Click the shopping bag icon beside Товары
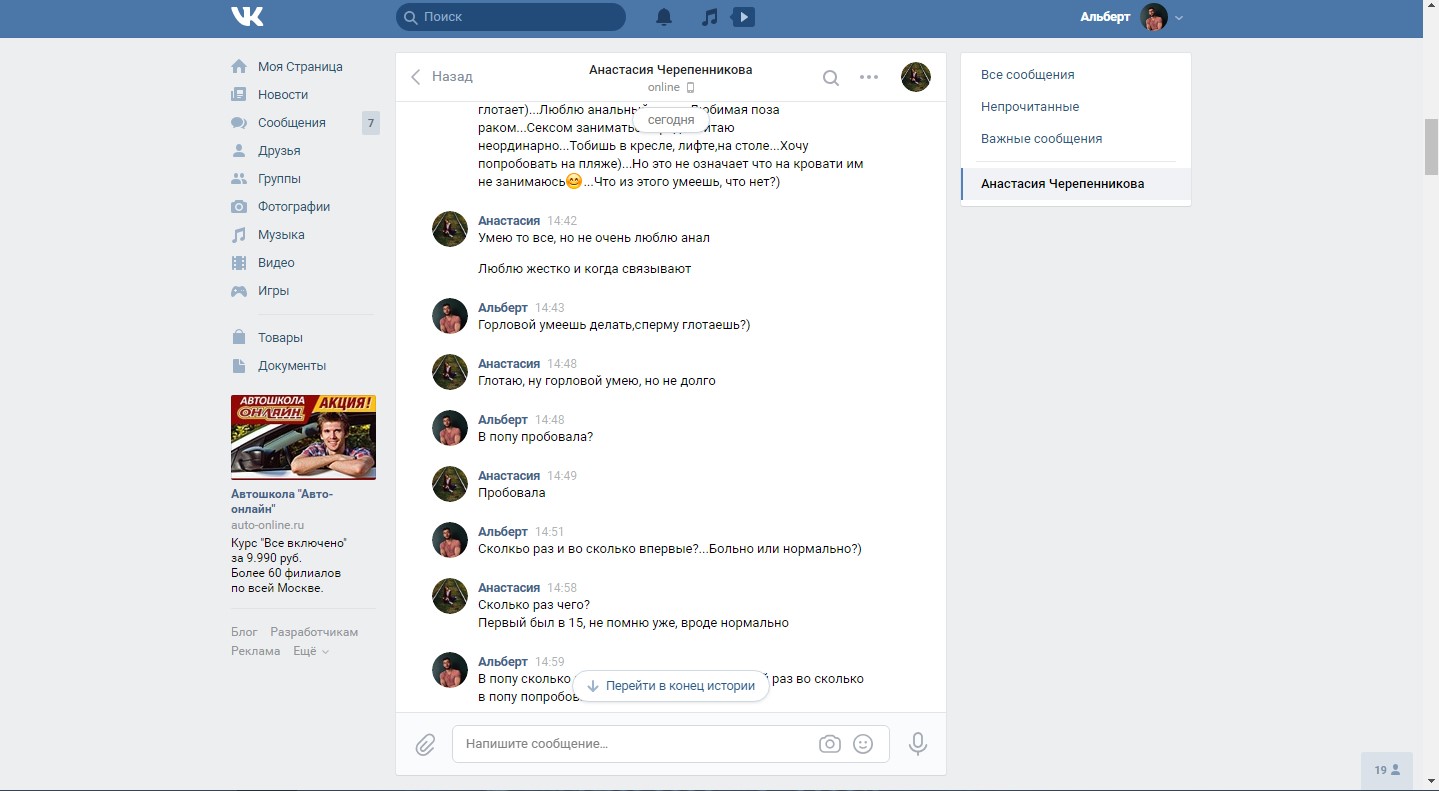The height and width of the screenshot is (791, 1439). (x=239, y=338)
